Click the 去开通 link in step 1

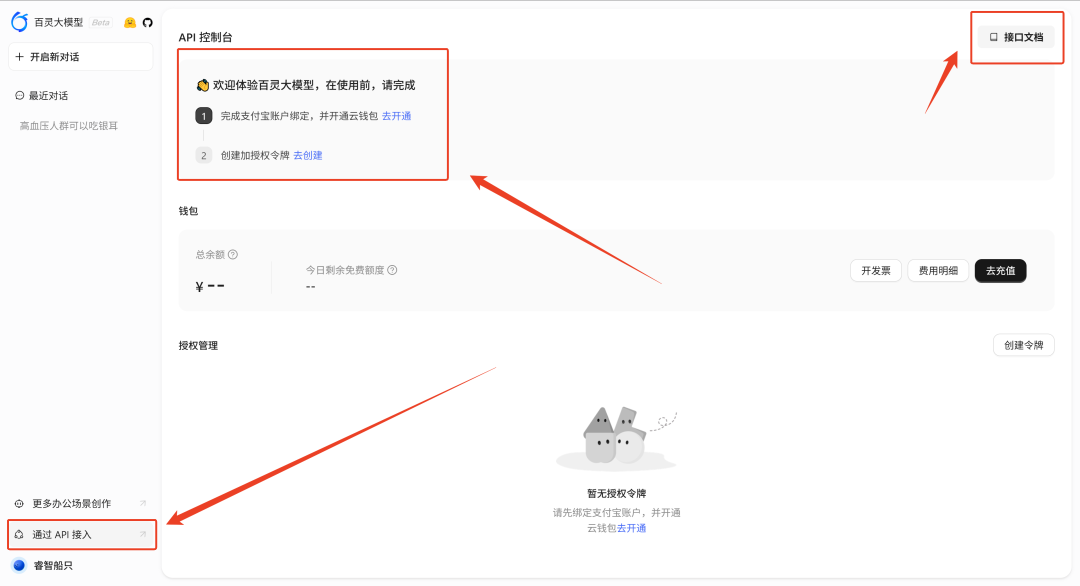coord(396,116)
